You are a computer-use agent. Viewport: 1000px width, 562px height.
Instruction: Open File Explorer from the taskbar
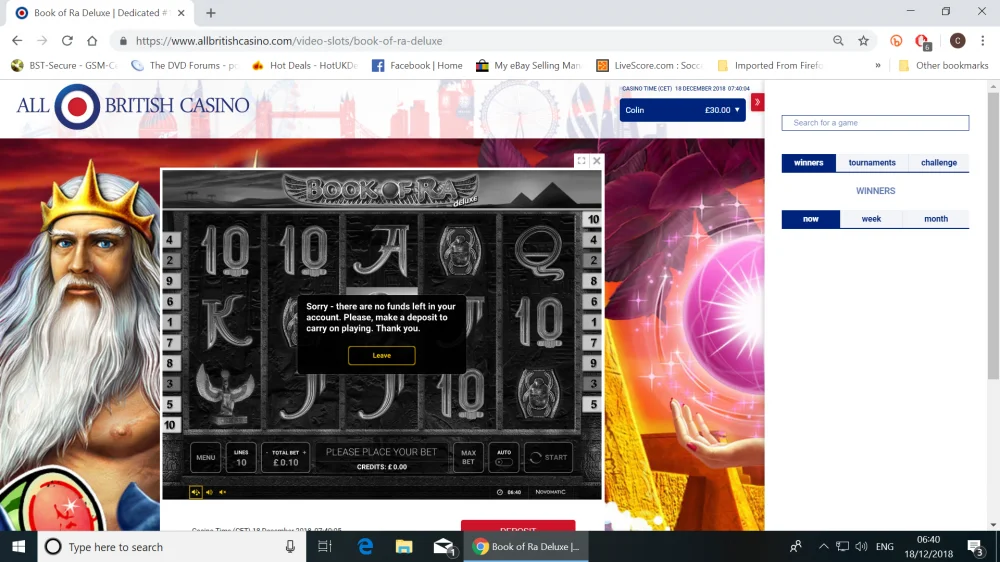[x=404, y=547]
